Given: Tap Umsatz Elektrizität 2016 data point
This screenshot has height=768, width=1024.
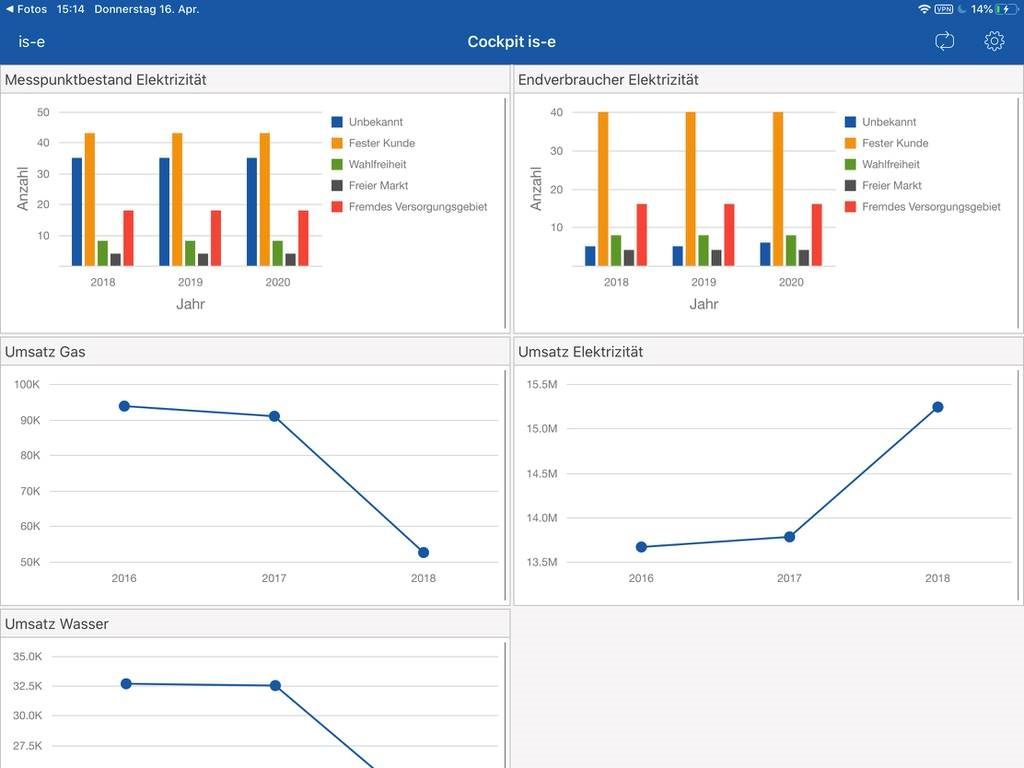Looking at the screenshot, I should point(641,547).
